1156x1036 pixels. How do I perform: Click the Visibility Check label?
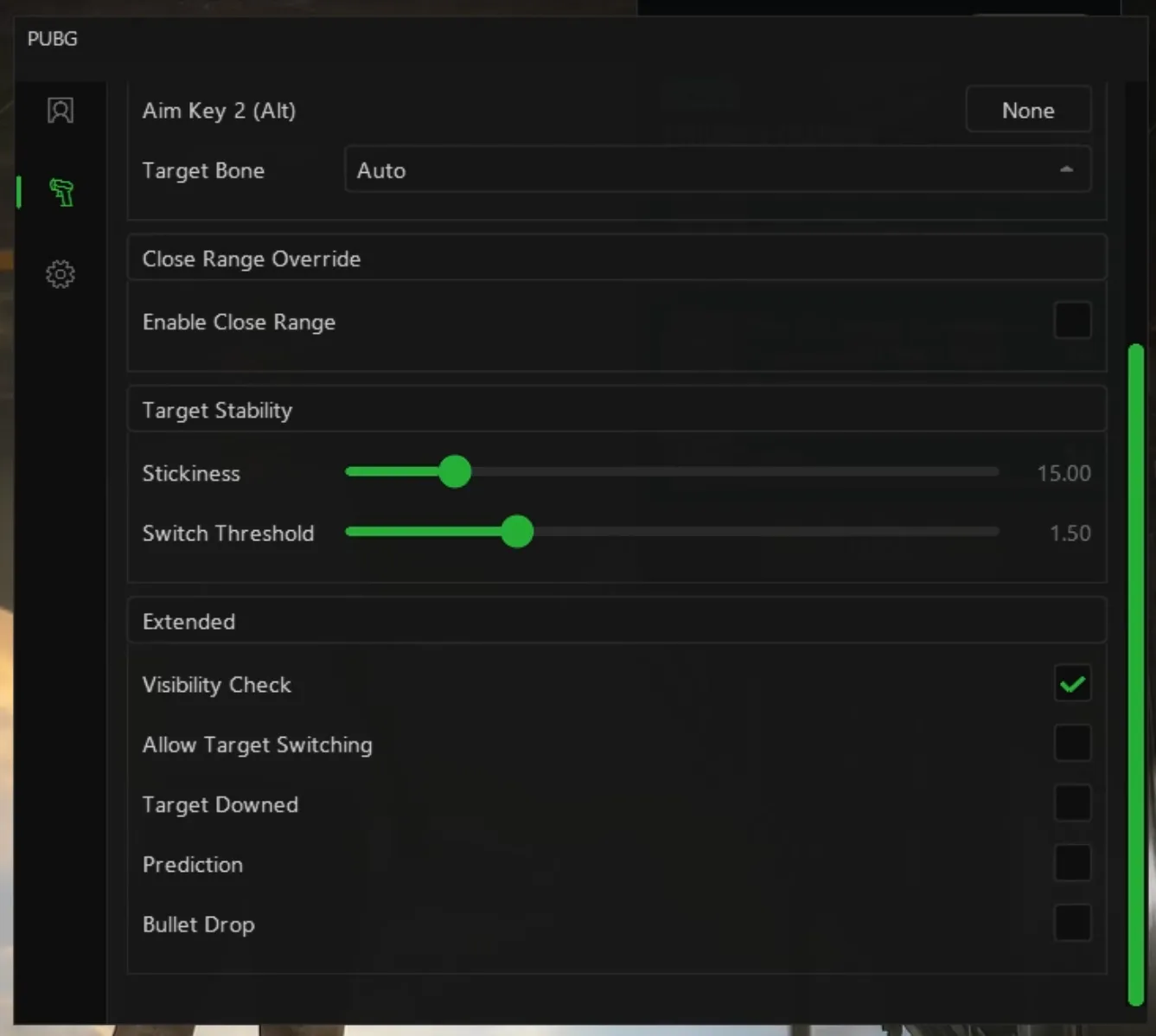coord(216,685)
